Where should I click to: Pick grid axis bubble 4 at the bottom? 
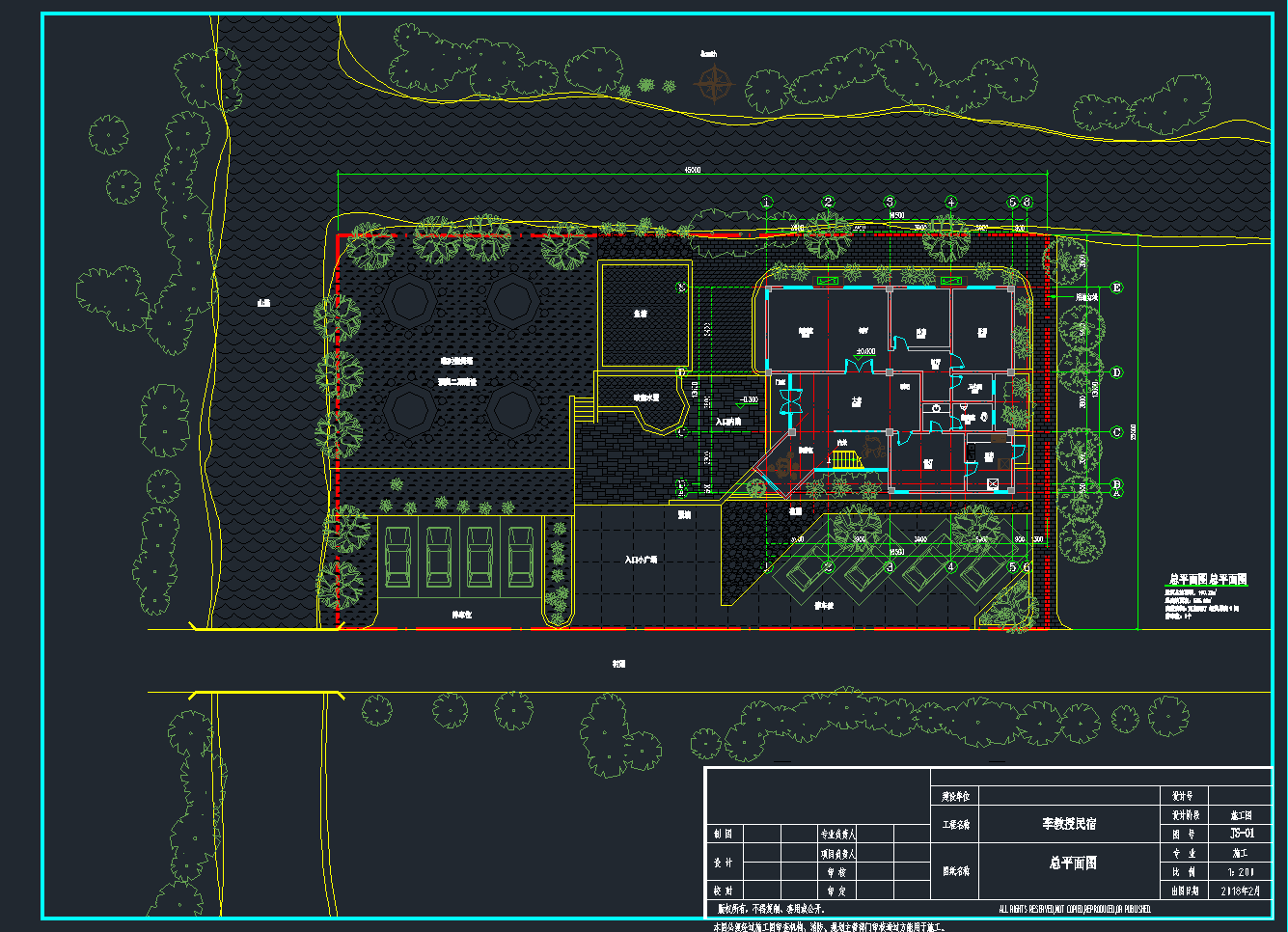pos(950,567)
